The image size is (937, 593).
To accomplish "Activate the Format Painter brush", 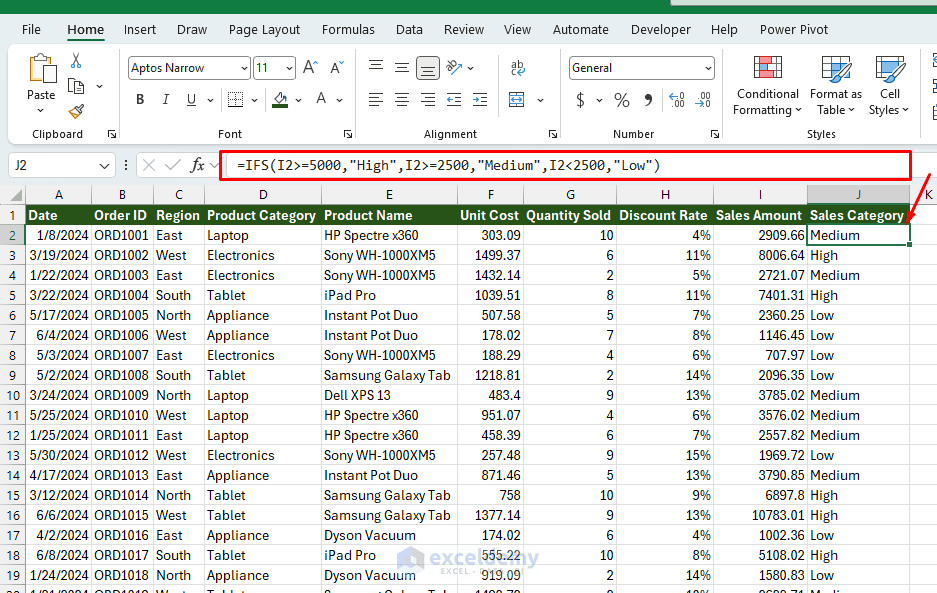I will click(76, 111).
